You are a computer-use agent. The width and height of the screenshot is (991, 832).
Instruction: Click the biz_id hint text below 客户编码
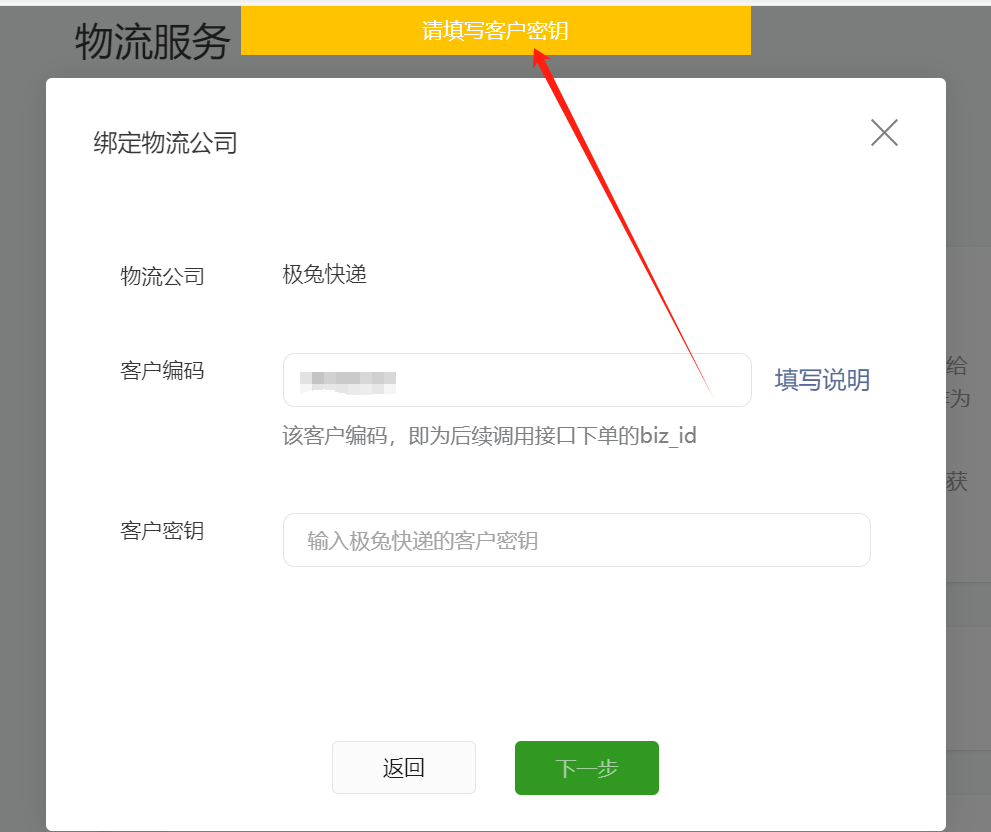click(x=489, y=436)
